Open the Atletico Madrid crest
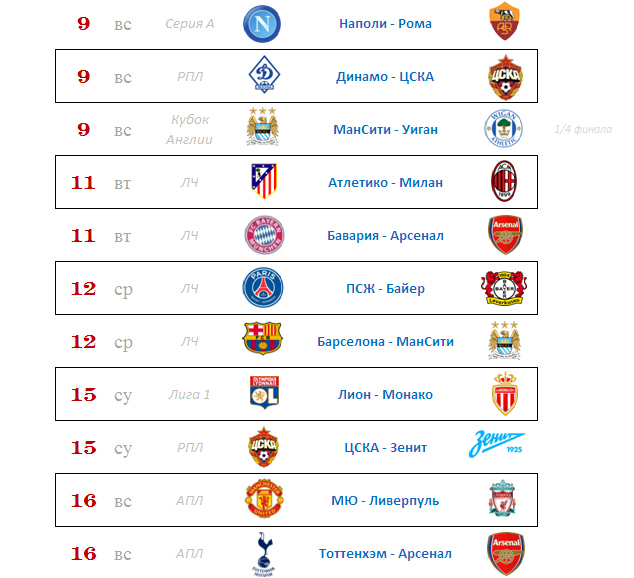634x578 pixels. click(262, 182)
